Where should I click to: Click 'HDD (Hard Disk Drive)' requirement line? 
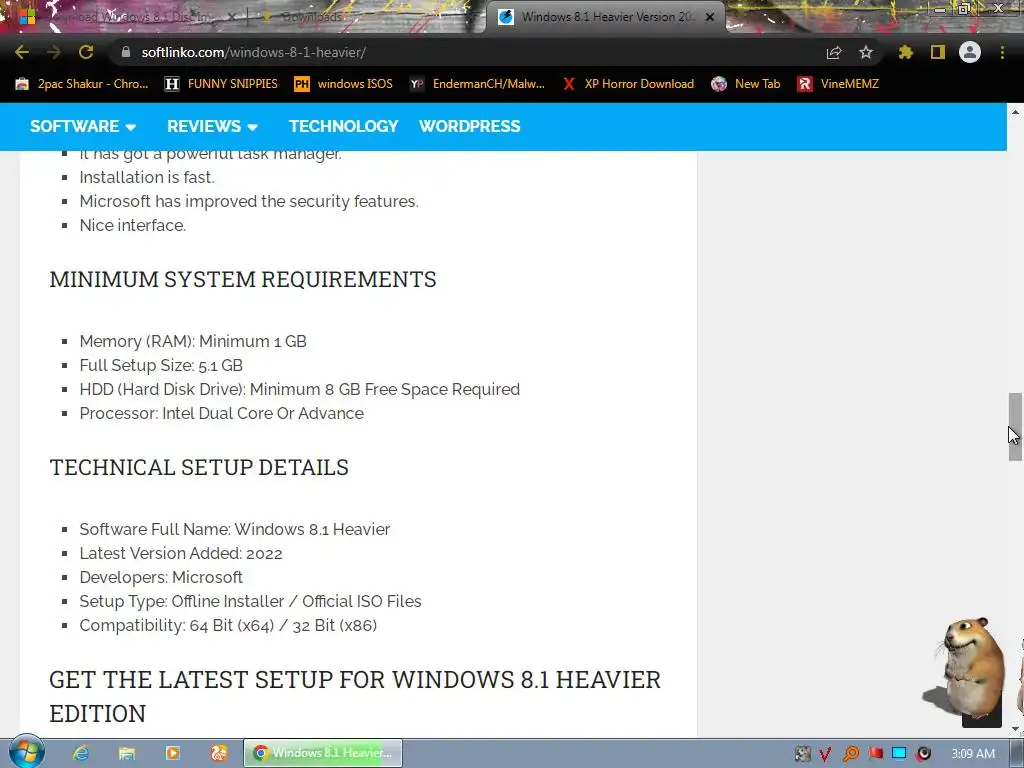pyautogui.click(x=300, y=390)
